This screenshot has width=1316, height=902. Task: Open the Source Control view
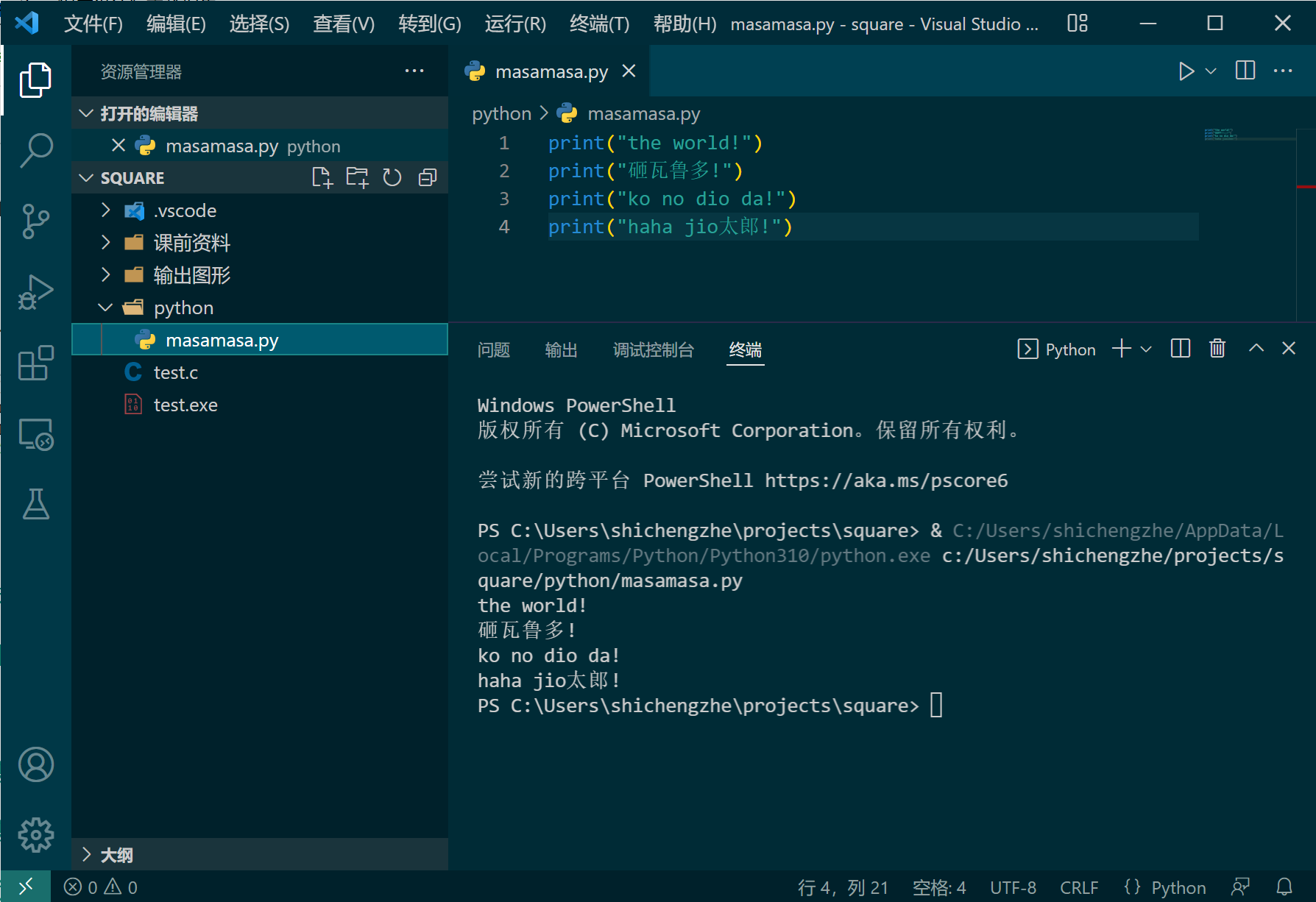35,221
